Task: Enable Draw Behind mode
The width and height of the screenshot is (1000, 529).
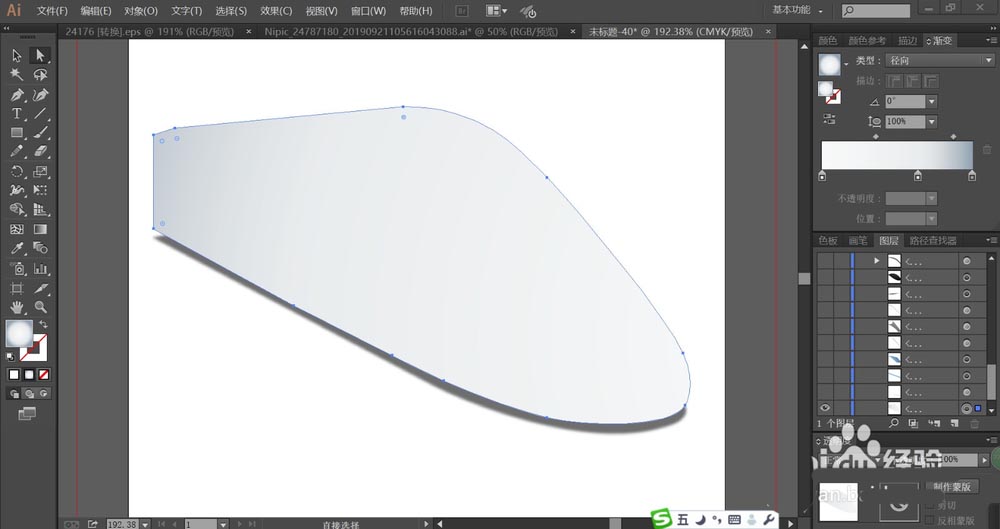Action: (29, 394)
